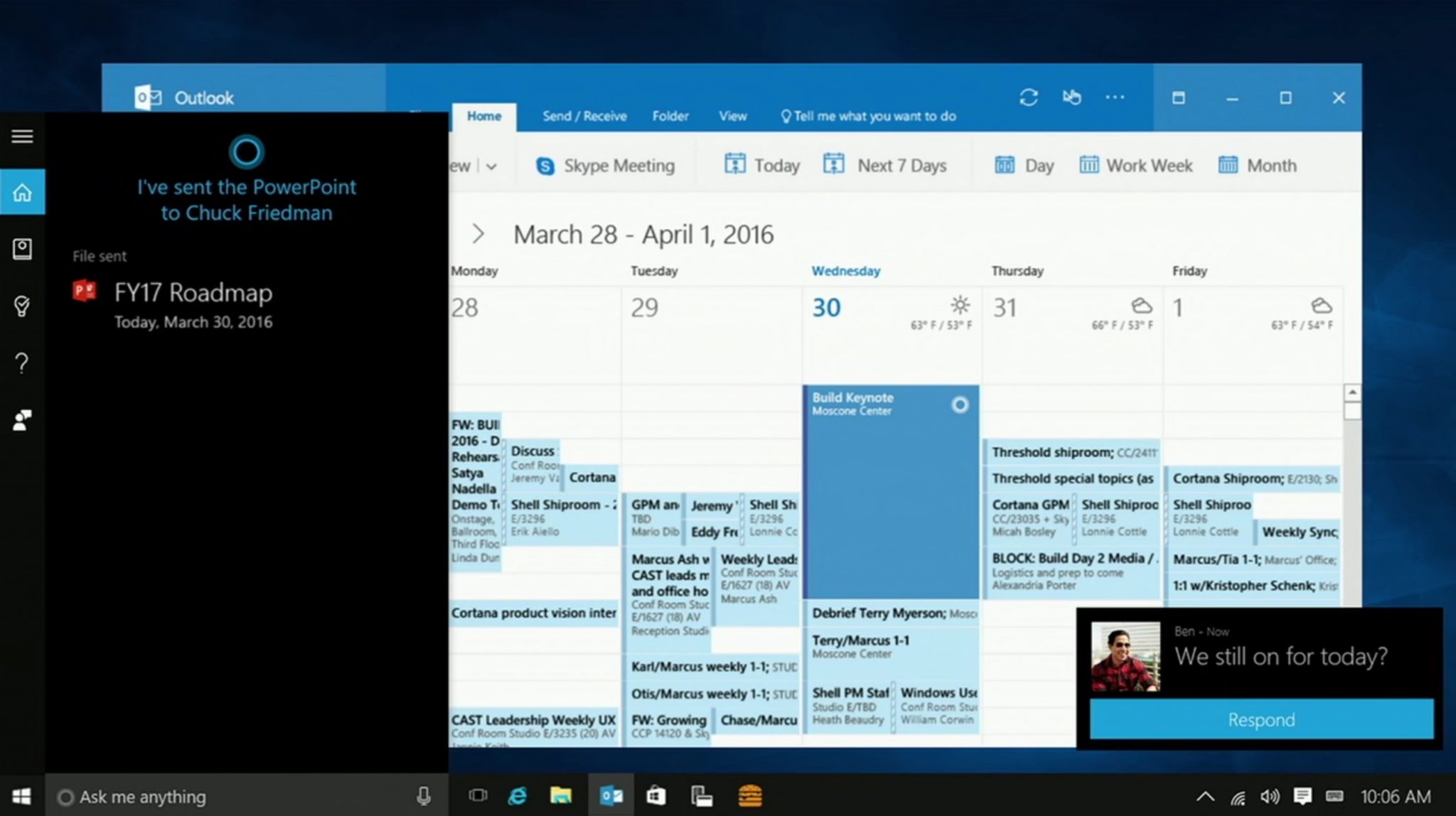Switch to Outlook in the taskbar
The image size is (1456, 816).
click(x=611, y=795)
